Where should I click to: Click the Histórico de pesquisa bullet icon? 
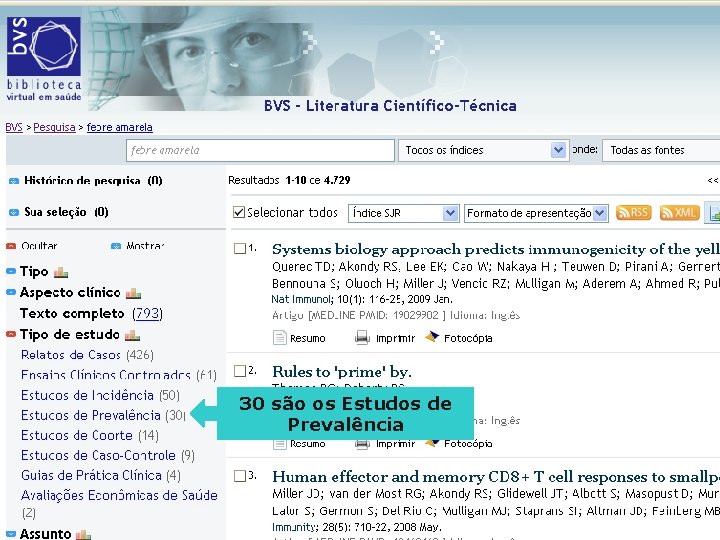pyautogui.click(x=14, y=181)
